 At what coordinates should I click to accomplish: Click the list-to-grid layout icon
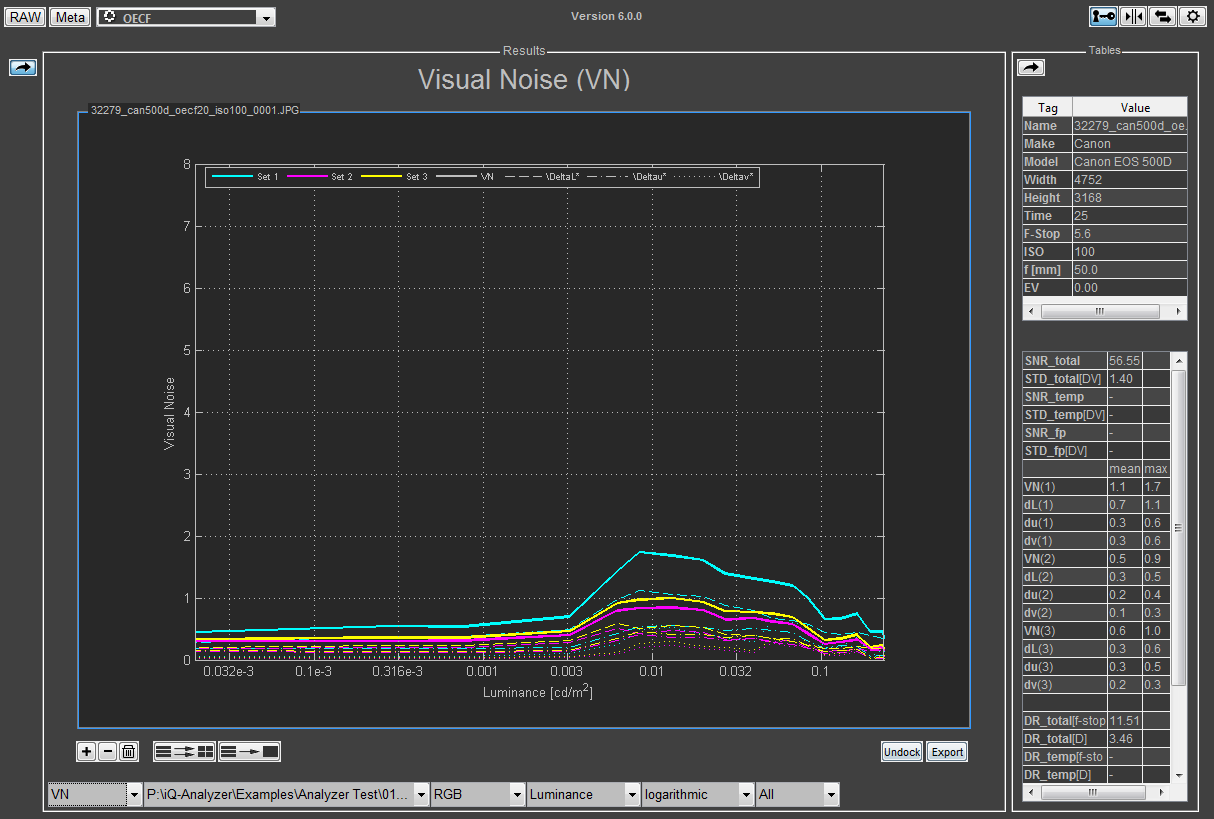184,752
